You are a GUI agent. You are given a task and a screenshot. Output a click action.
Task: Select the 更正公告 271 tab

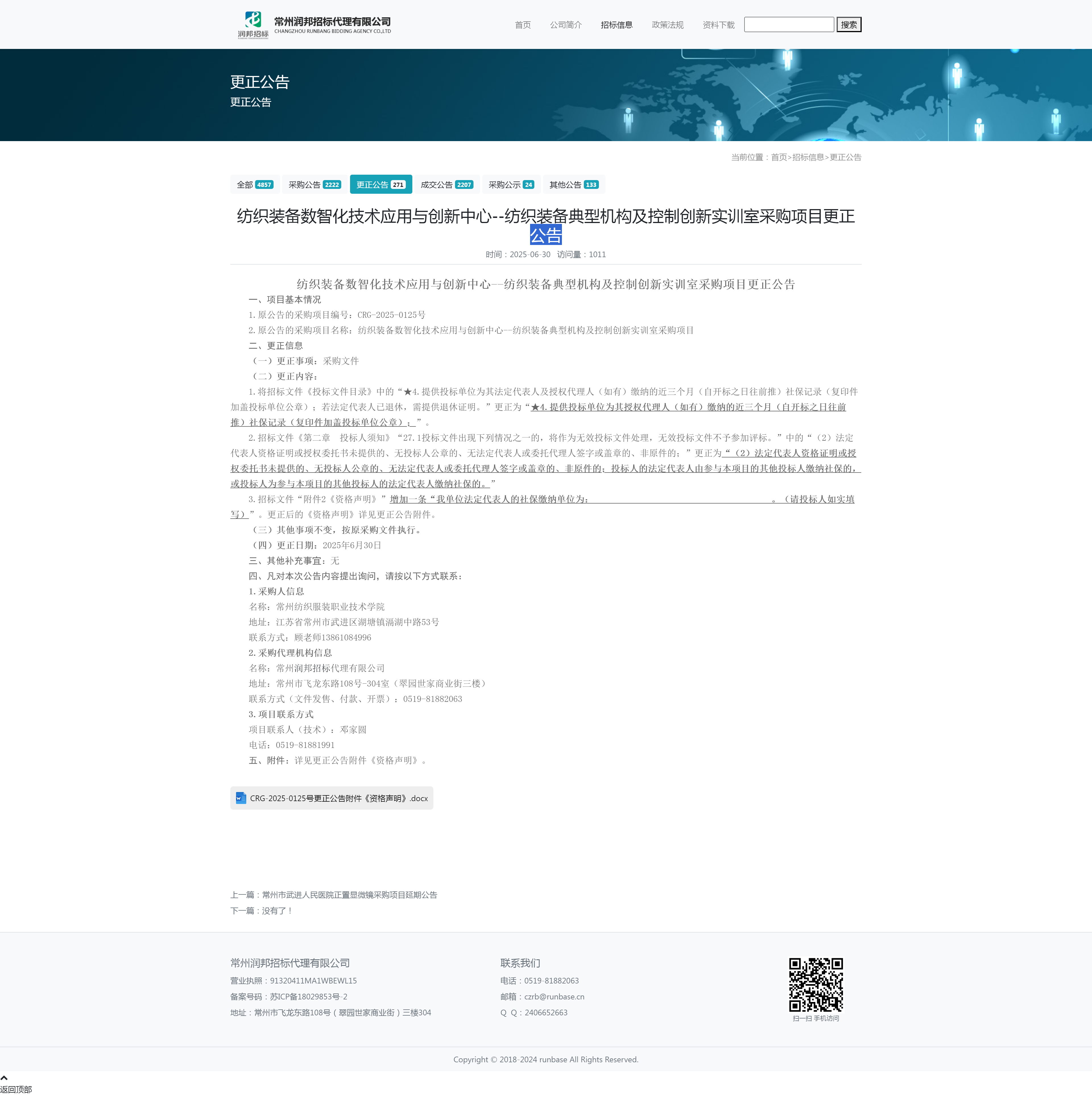(380, 185)
